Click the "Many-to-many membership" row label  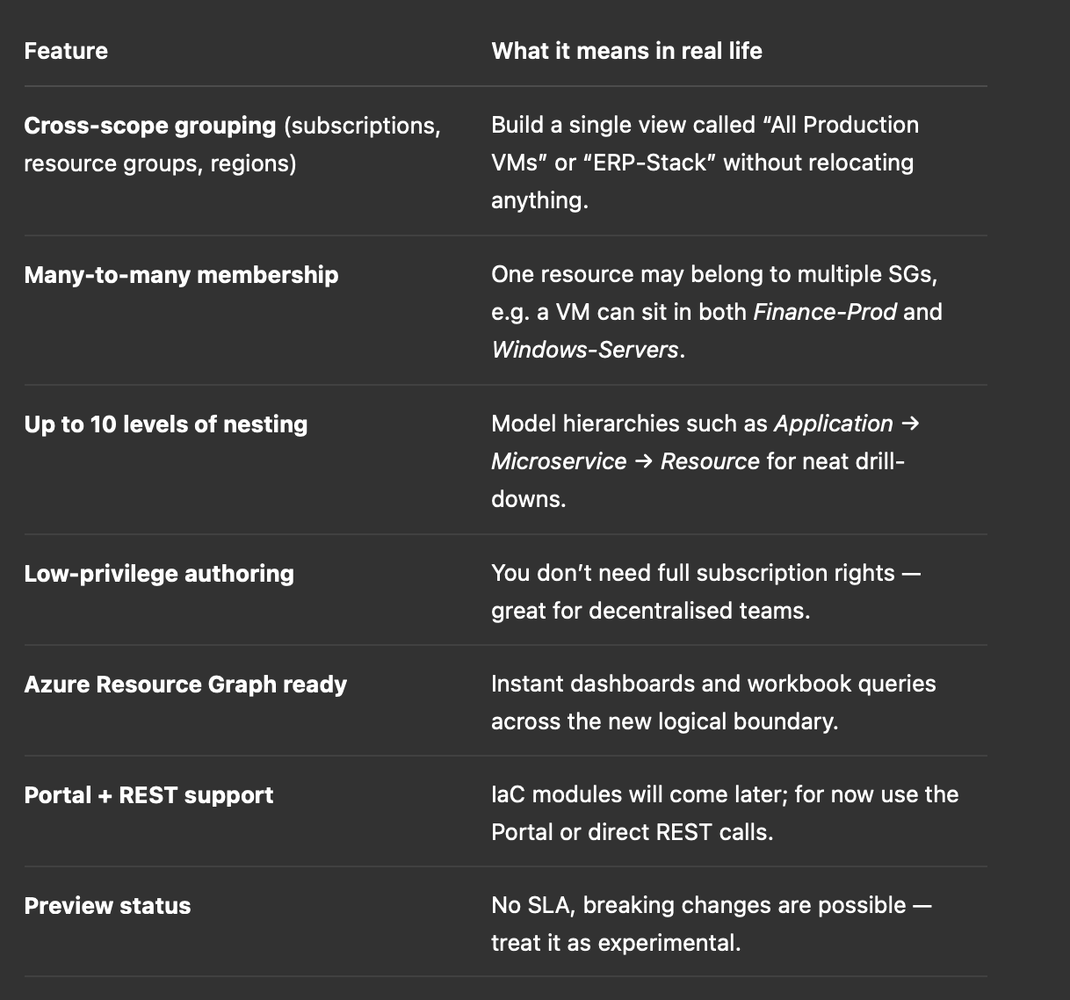pos(181,275)
